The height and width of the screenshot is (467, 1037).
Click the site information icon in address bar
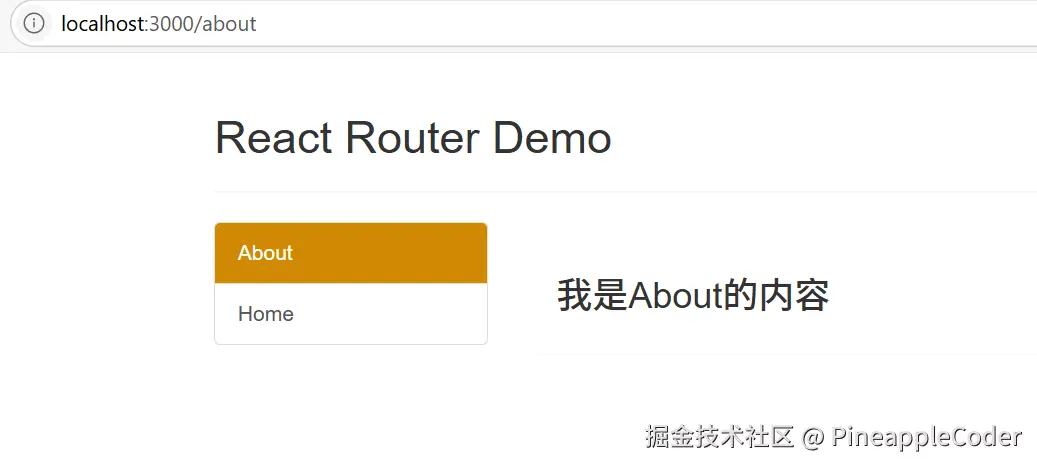[x=34, y=23]
